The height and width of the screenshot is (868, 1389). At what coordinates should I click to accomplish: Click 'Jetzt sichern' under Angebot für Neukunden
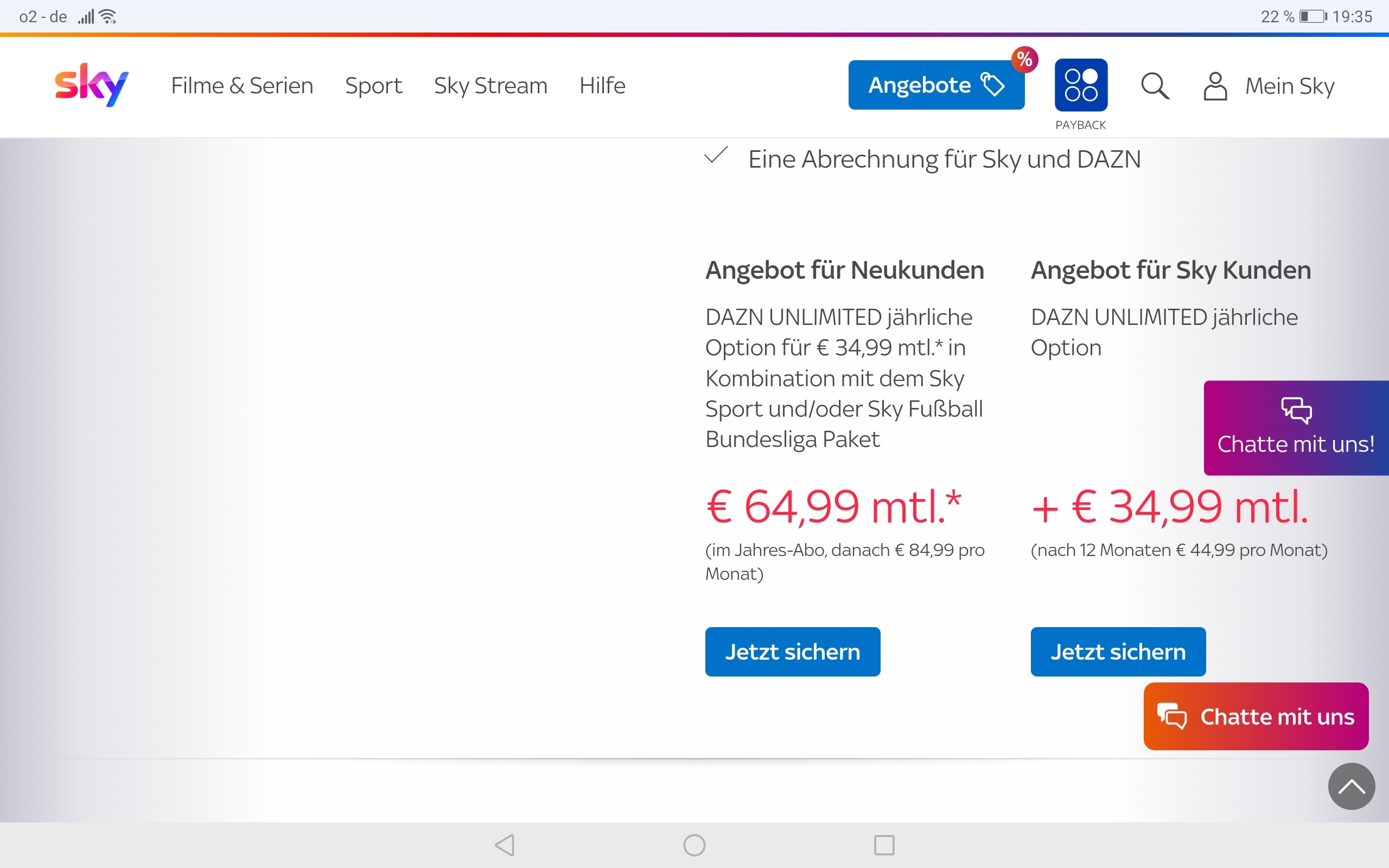point(792,652)
